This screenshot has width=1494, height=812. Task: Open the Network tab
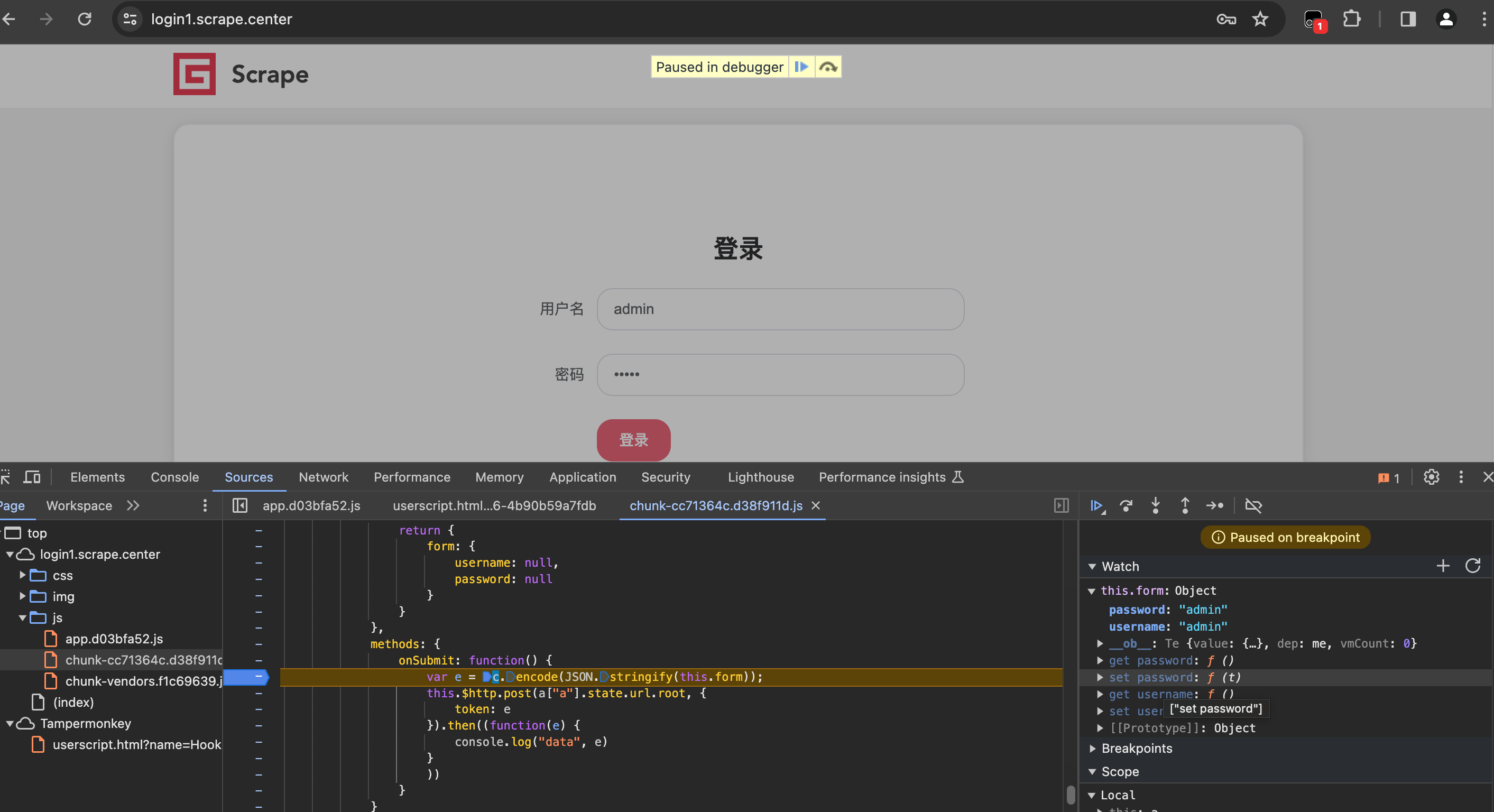pyautogui.click(x=323, y=477)
